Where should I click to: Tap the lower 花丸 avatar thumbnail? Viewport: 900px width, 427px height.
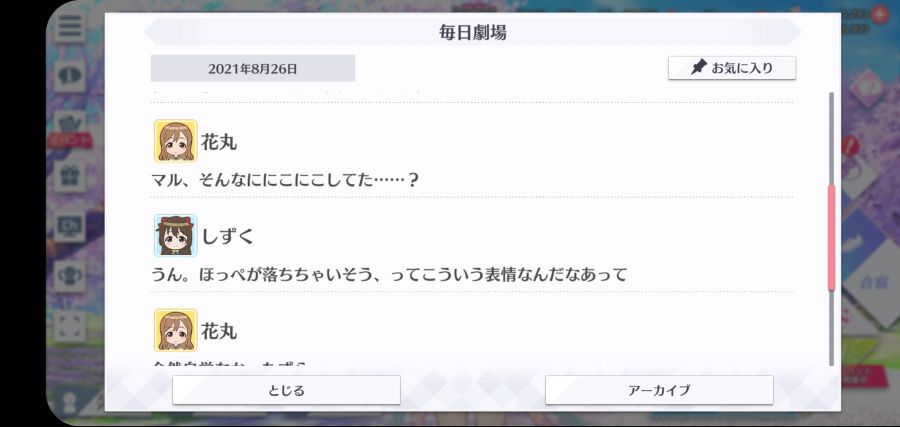176,330
